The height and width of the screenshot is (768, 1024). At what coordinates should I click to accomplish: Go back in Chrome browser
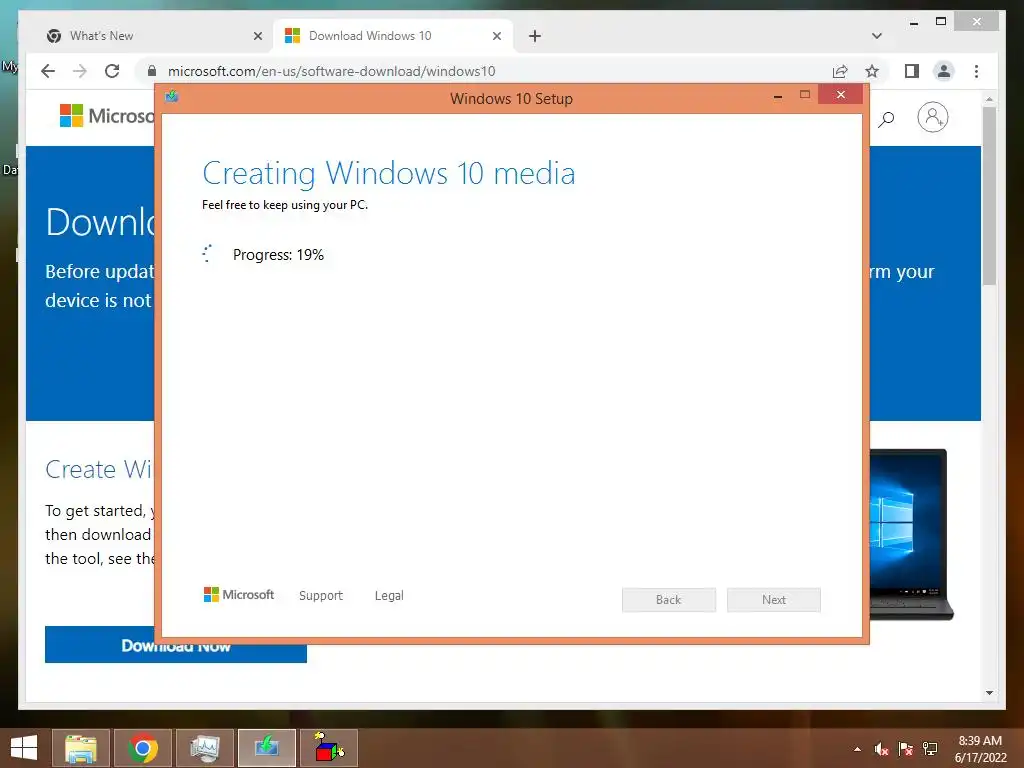coord(48,71)
